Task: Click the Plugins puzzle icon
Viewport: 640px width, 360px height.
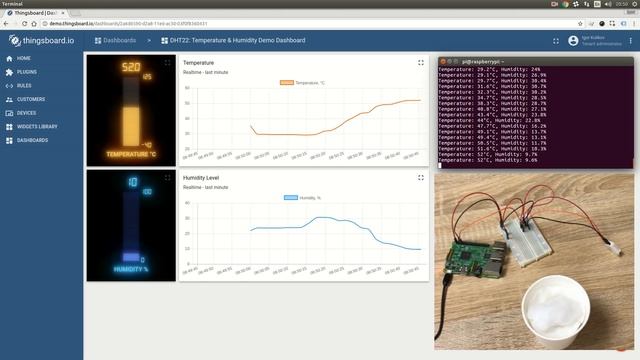Action: pyautogui.click(x=9, y=72)
